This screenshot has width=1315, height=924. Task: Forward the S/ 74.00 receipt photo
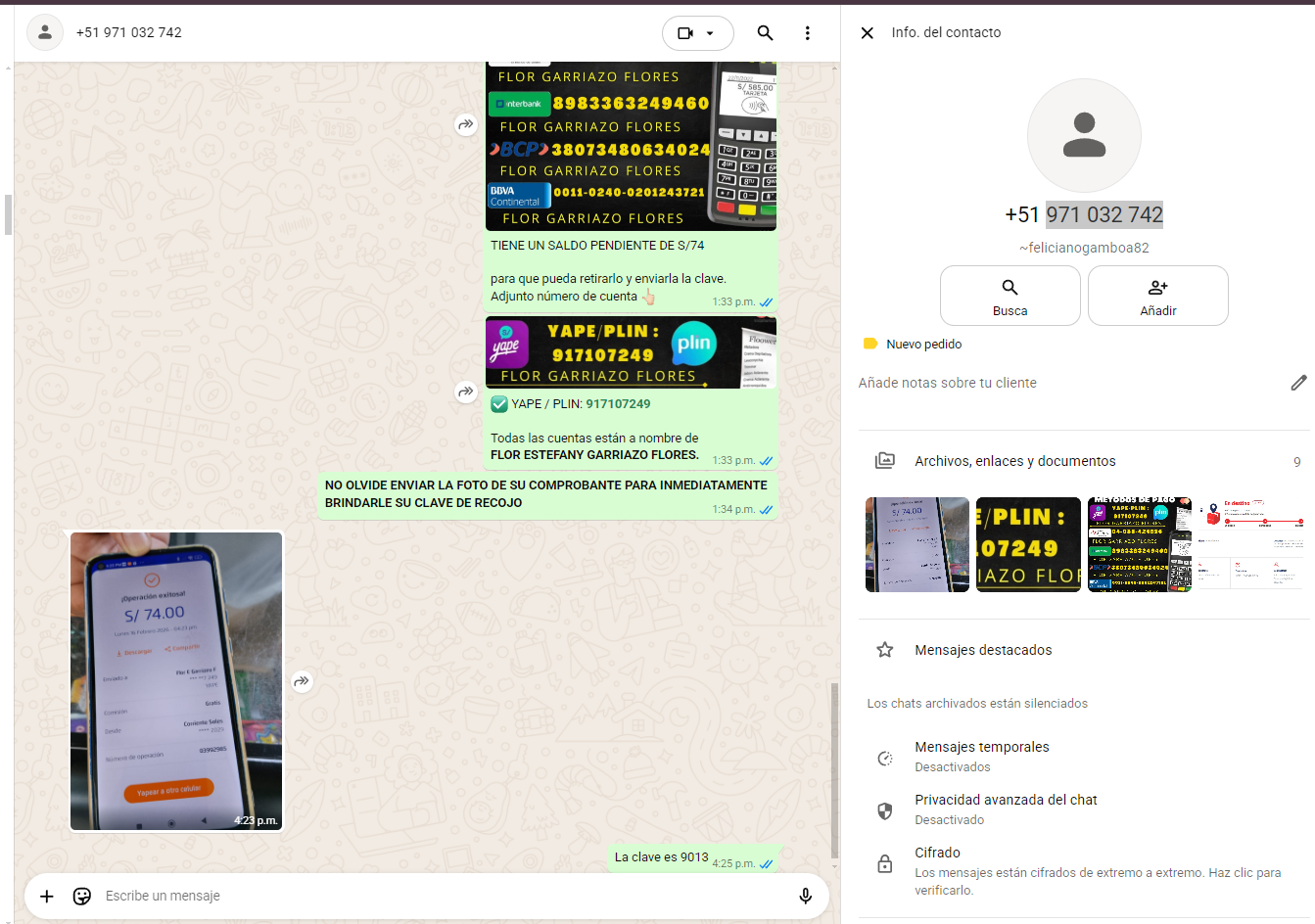303,681
